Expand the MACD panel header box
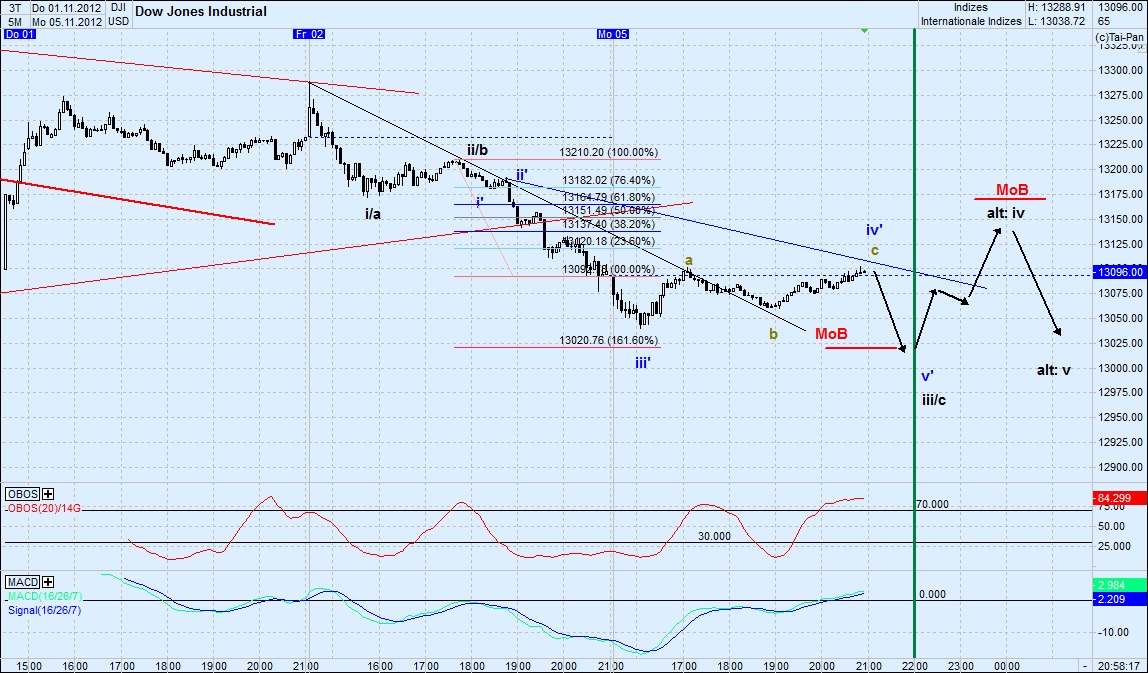The height and width of the screenshot is (673, 1148). click(24, 582)
